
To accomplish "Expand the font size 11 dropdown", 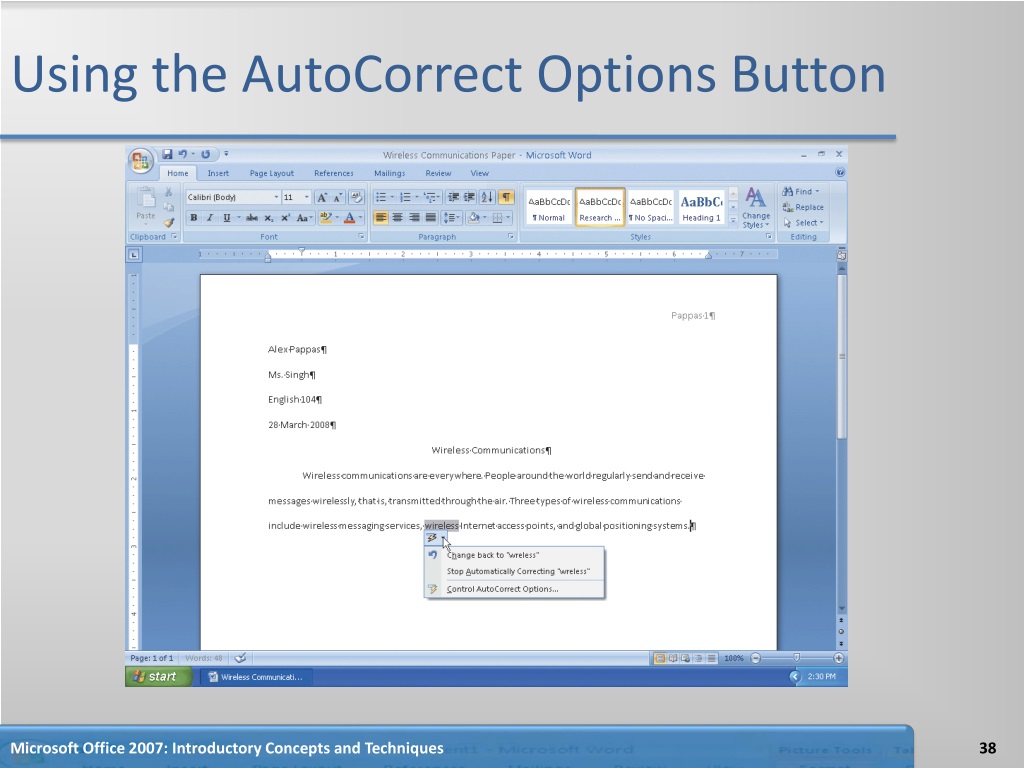I will (306, 197).
